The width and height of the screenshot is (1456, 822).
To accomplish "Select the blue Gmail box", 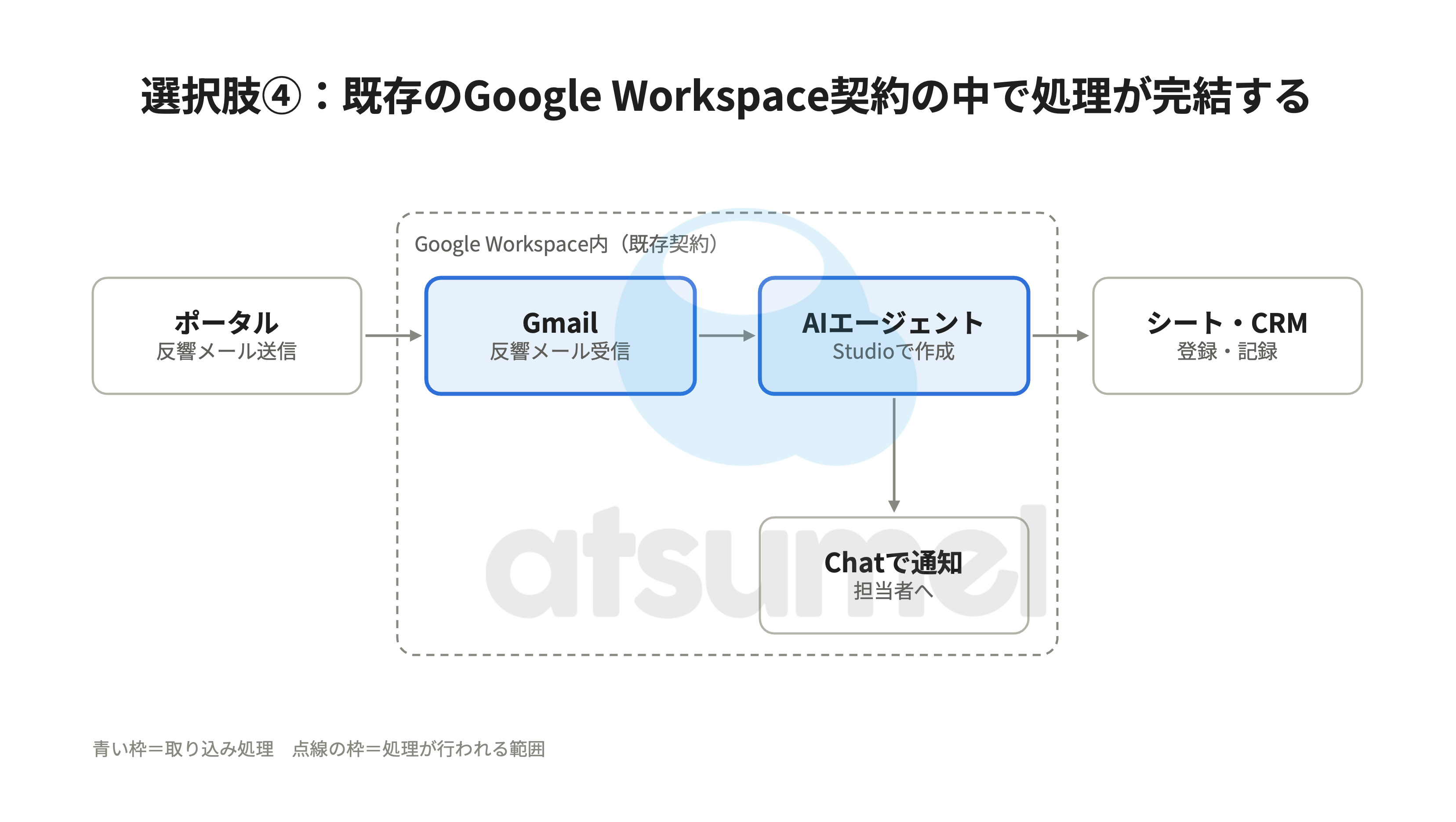I will pos(560,335).
